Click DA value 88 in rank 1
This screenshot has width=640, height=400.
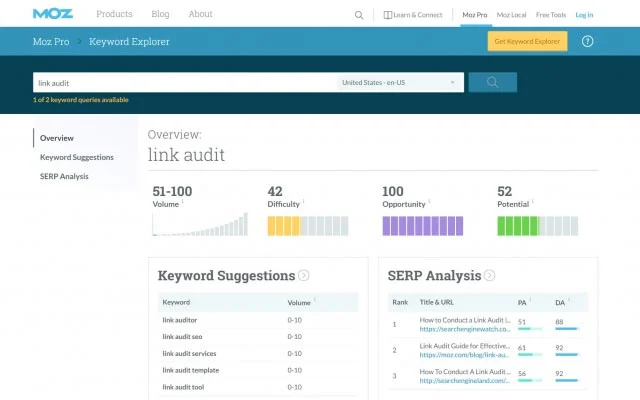coord(559,322)
